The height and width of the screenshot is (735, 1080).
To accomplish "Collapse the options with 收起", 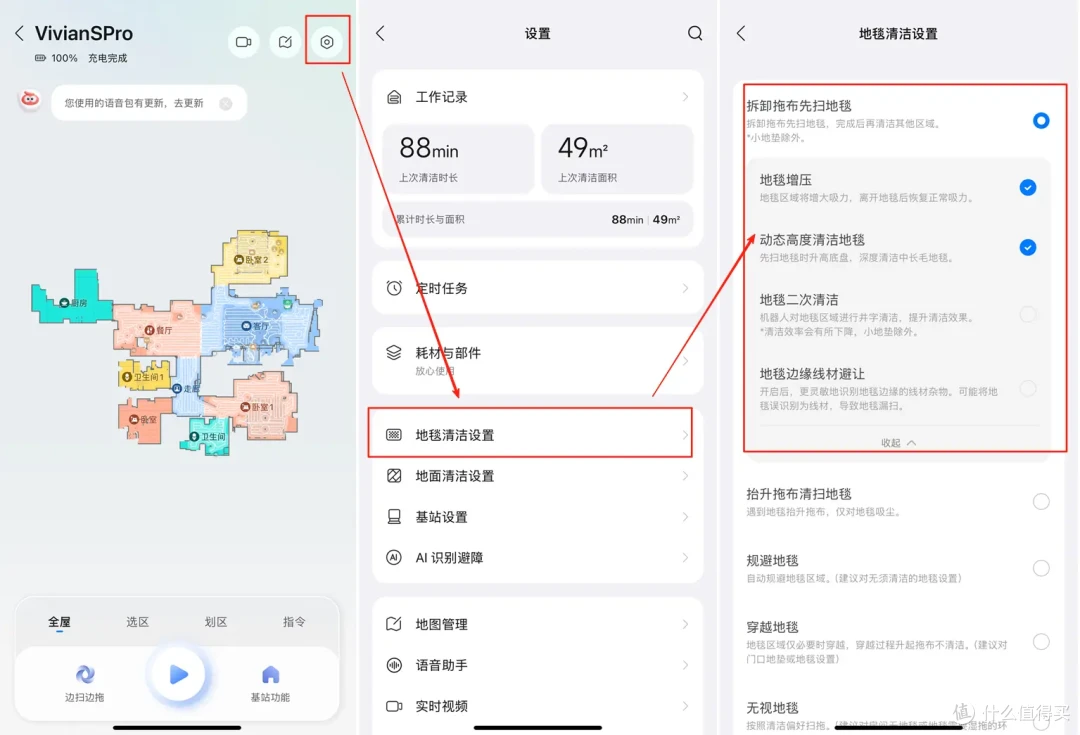I will pos(898,443).
